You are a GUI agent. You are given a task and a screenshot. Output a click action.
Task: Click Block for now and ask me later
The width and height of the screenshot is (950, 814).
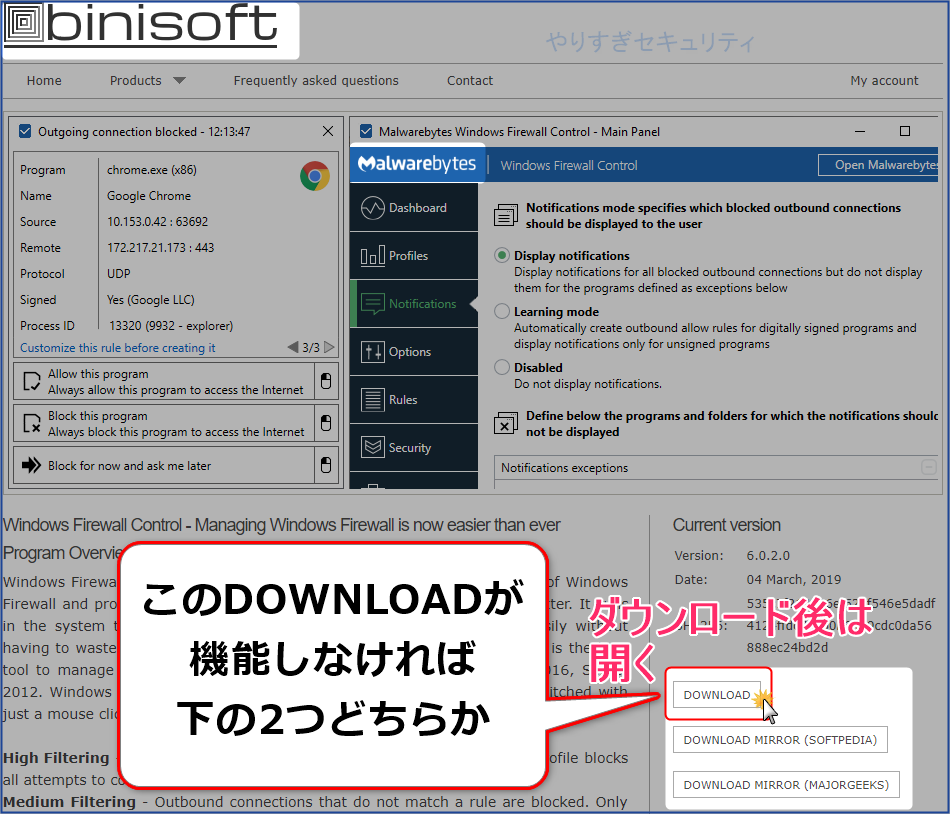pos(164,465)
